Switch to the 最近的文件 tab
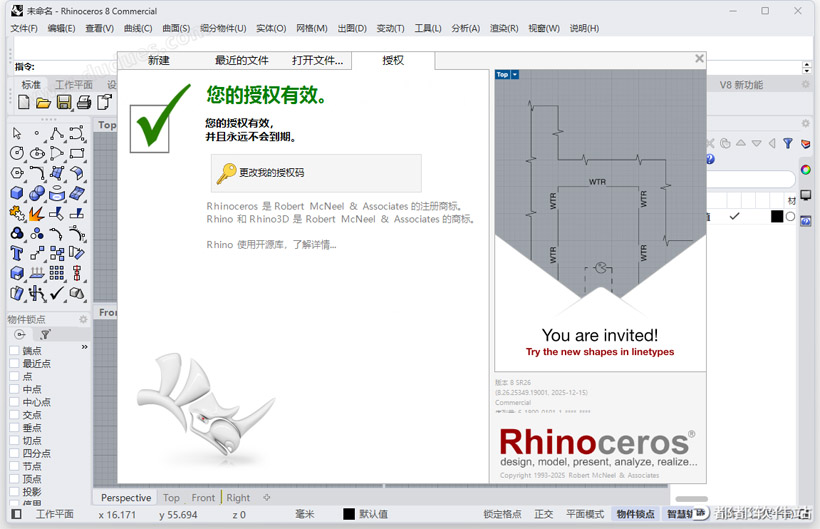 [241, 61]
